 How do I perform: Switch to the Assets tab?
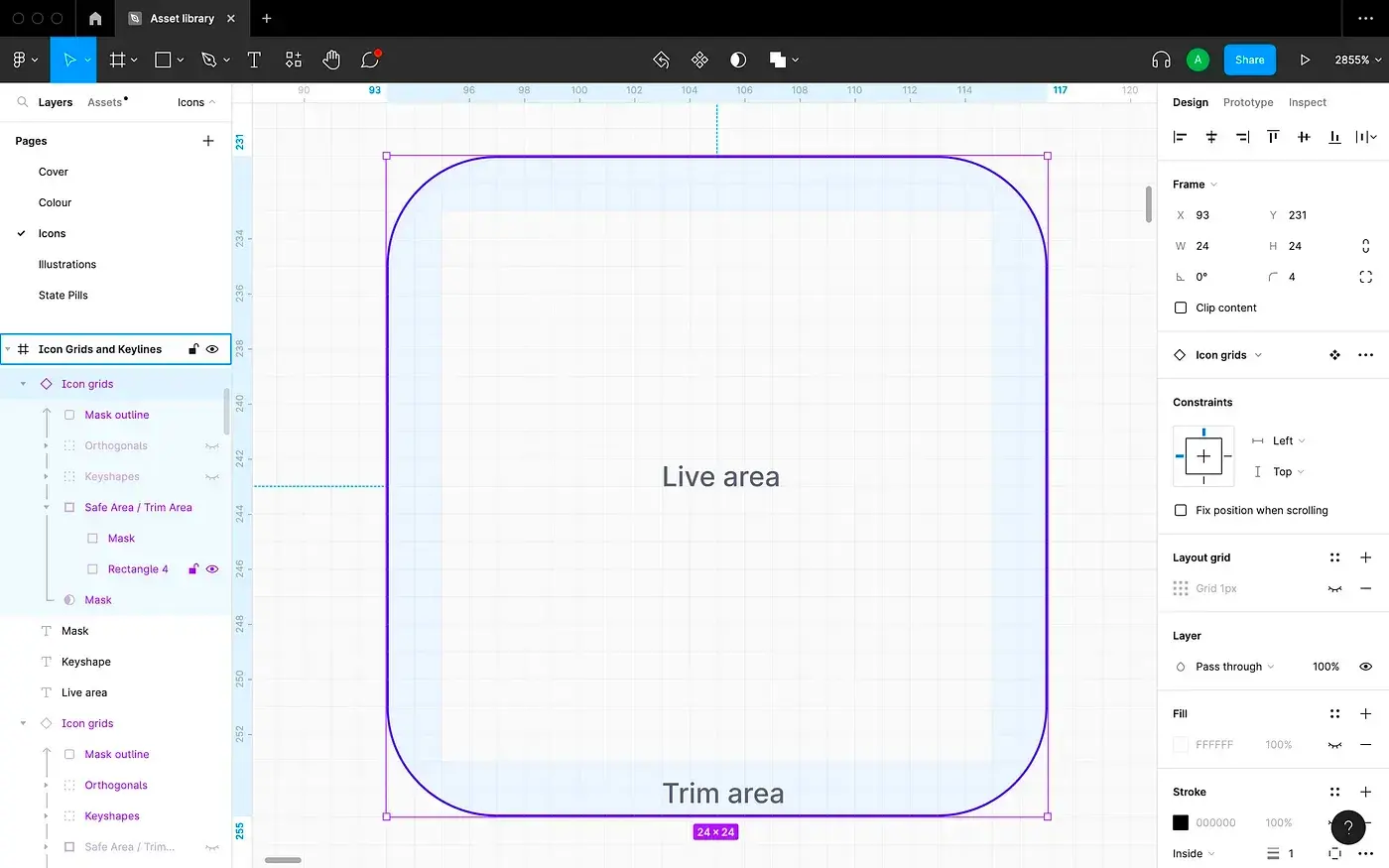click(104, 102)
